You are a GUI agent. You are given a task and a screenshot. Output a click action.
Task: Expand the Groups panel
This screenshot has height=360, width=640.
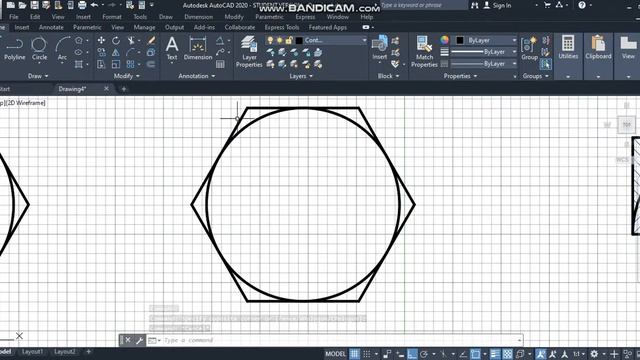[x=536, y=76]
